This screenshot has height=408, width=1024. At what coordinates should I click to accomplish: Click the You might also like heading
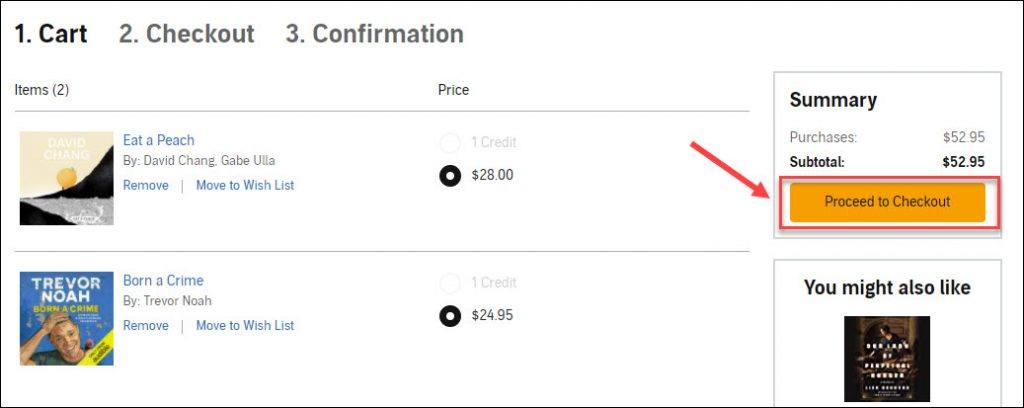click(x=887, y=287)
